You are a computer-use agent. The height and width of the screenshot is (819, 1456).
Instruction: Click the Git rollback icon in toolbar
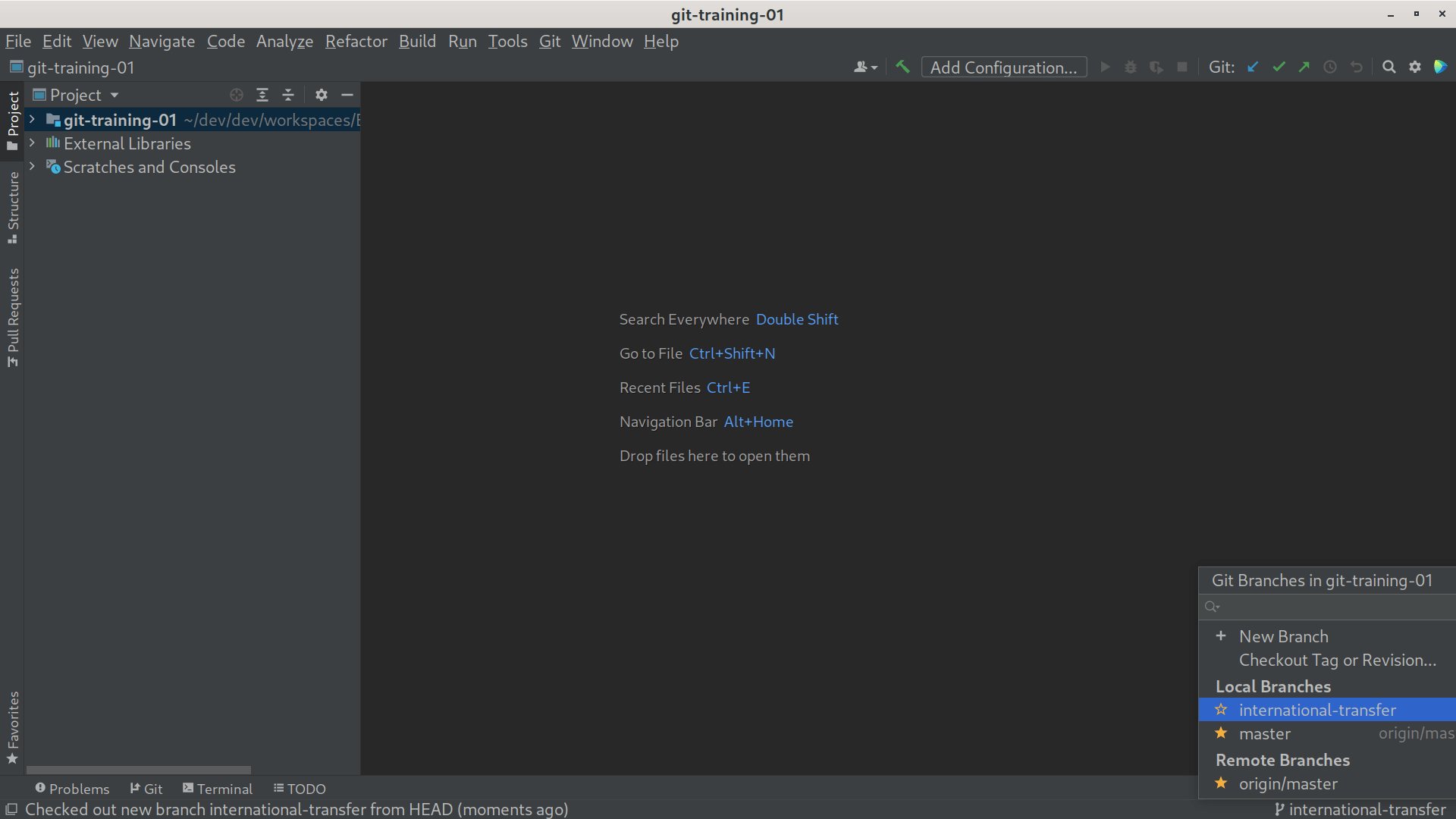pos(1357,67)
